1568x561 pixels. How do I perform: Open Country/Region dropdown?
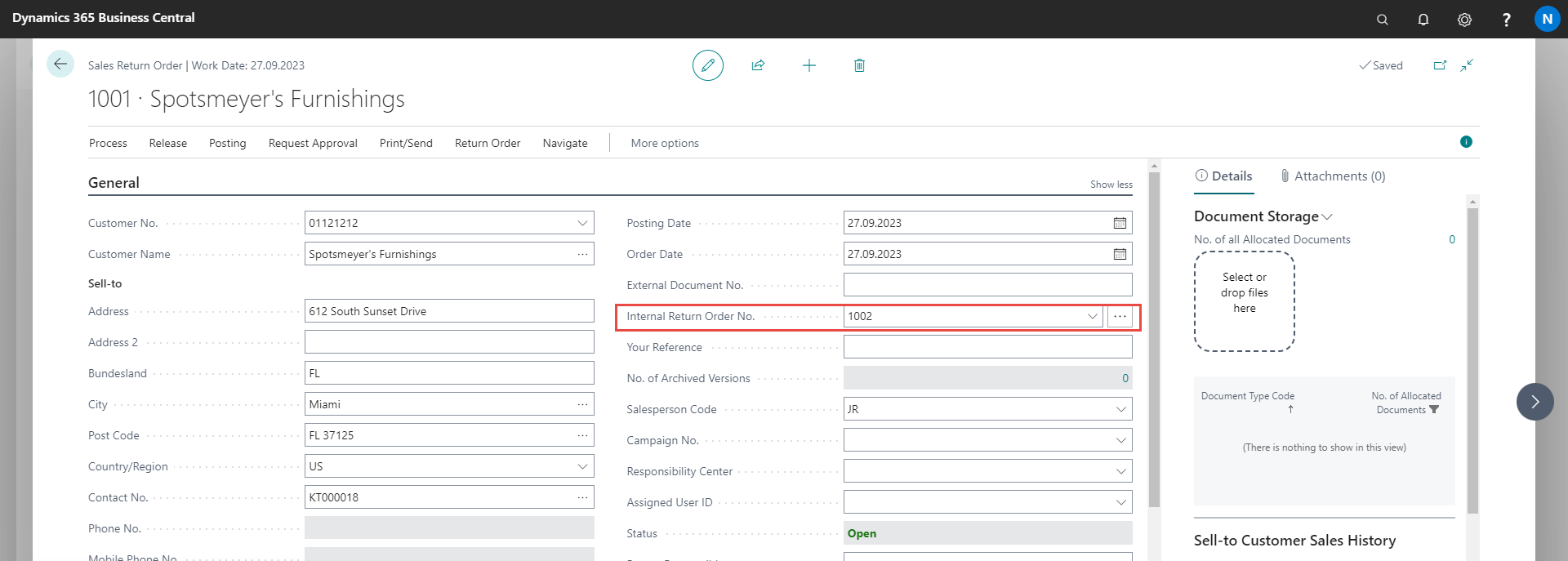[x=582, y=466]
